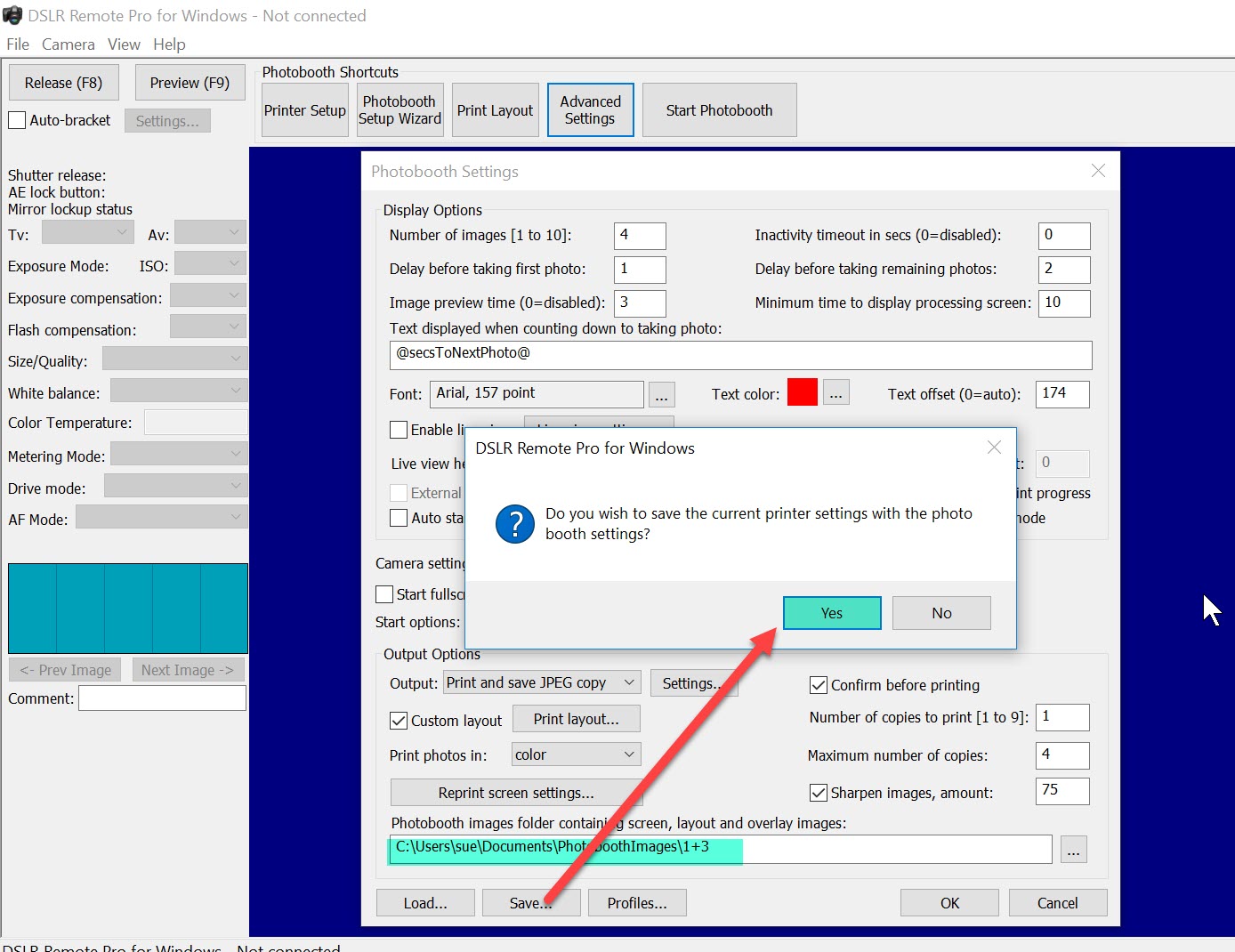Viewport: 1235px width, 952px height.
Task: Open the File menu
Action: (x=18, y=44)
